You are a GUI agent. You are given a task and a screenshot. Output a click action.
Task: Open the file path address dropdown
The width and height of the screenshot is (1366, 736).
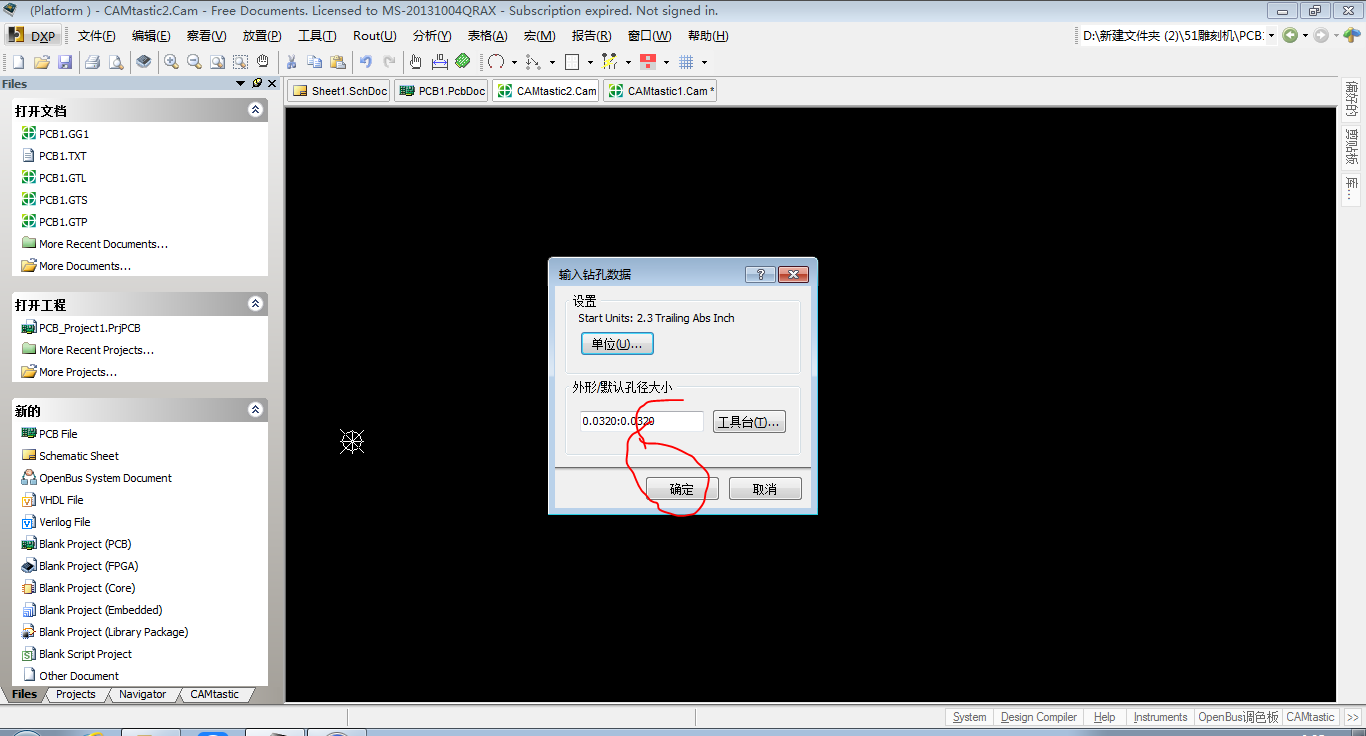pyautogui.click(x=1271, y=36)
